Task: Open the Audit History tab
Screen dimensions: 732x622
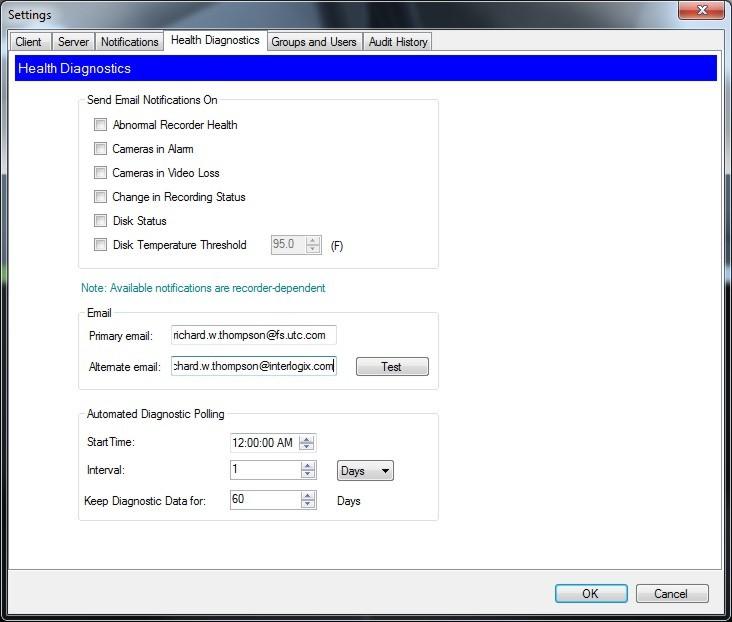Action: (398, 42)
